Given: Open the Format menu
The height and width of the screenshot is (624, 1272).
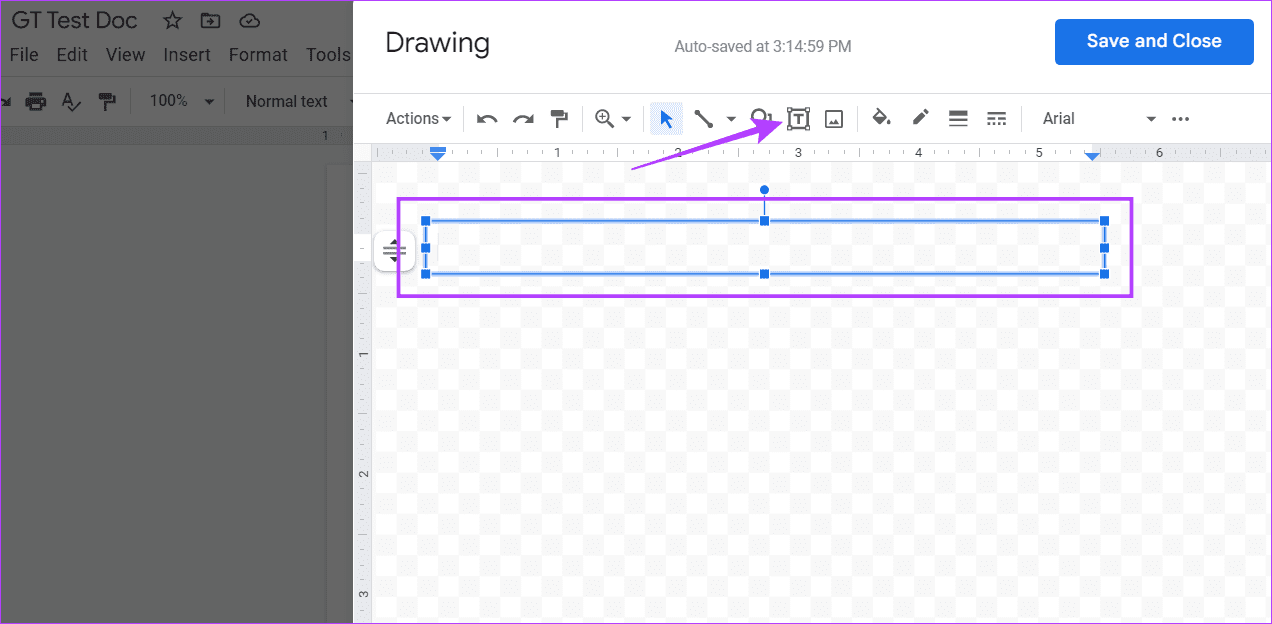Looking at the screenshot, I should 258,55.
